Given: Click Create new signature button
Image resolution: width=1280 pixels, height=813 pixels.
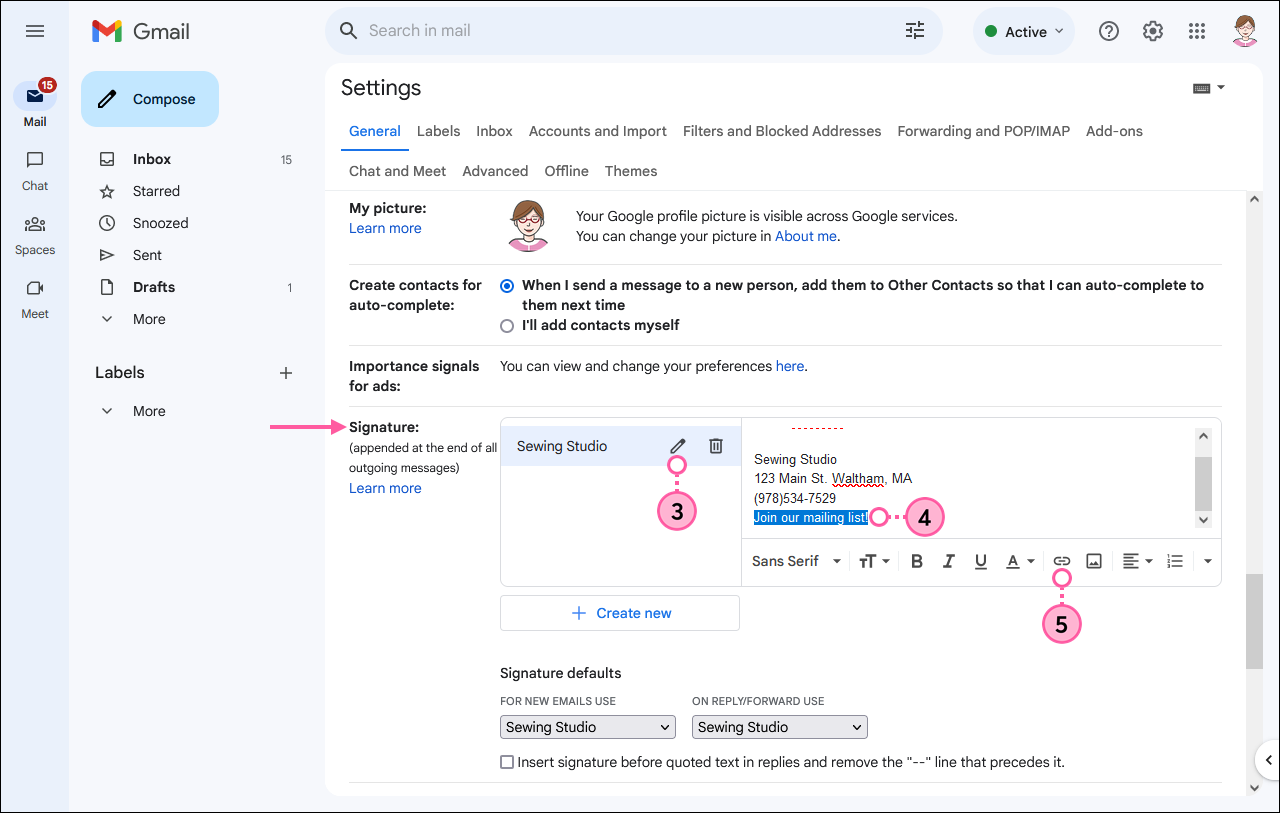Looking at the screenshot, I should point(620,613).
